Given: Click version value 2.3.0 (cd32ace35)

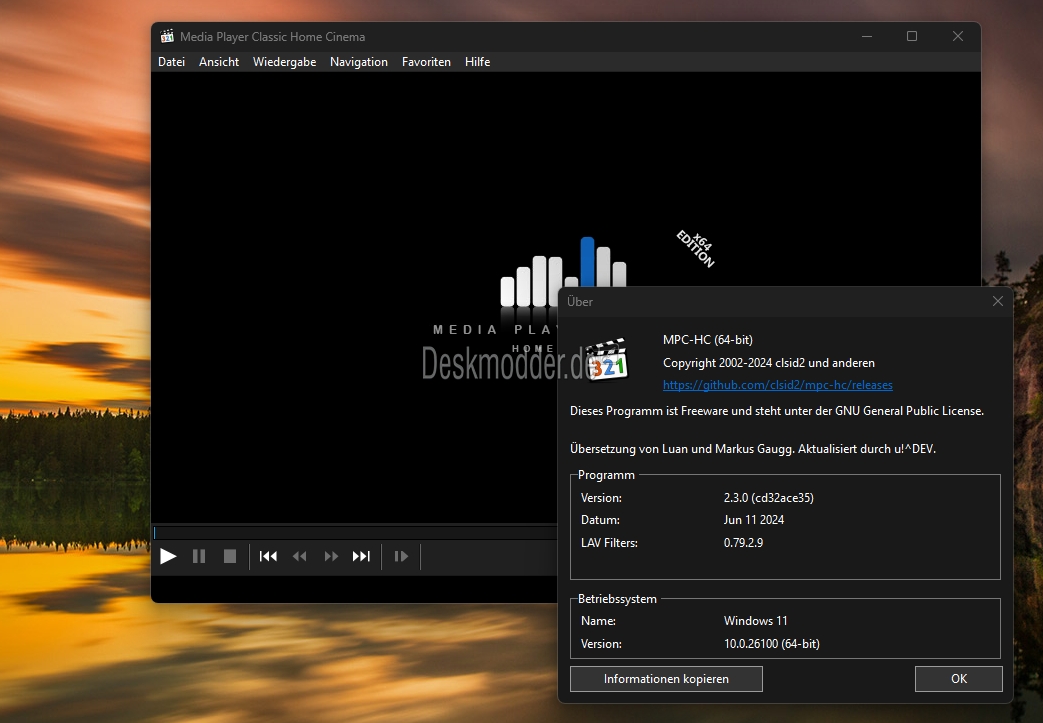Looking at the screenshot, I should (768, 498).
